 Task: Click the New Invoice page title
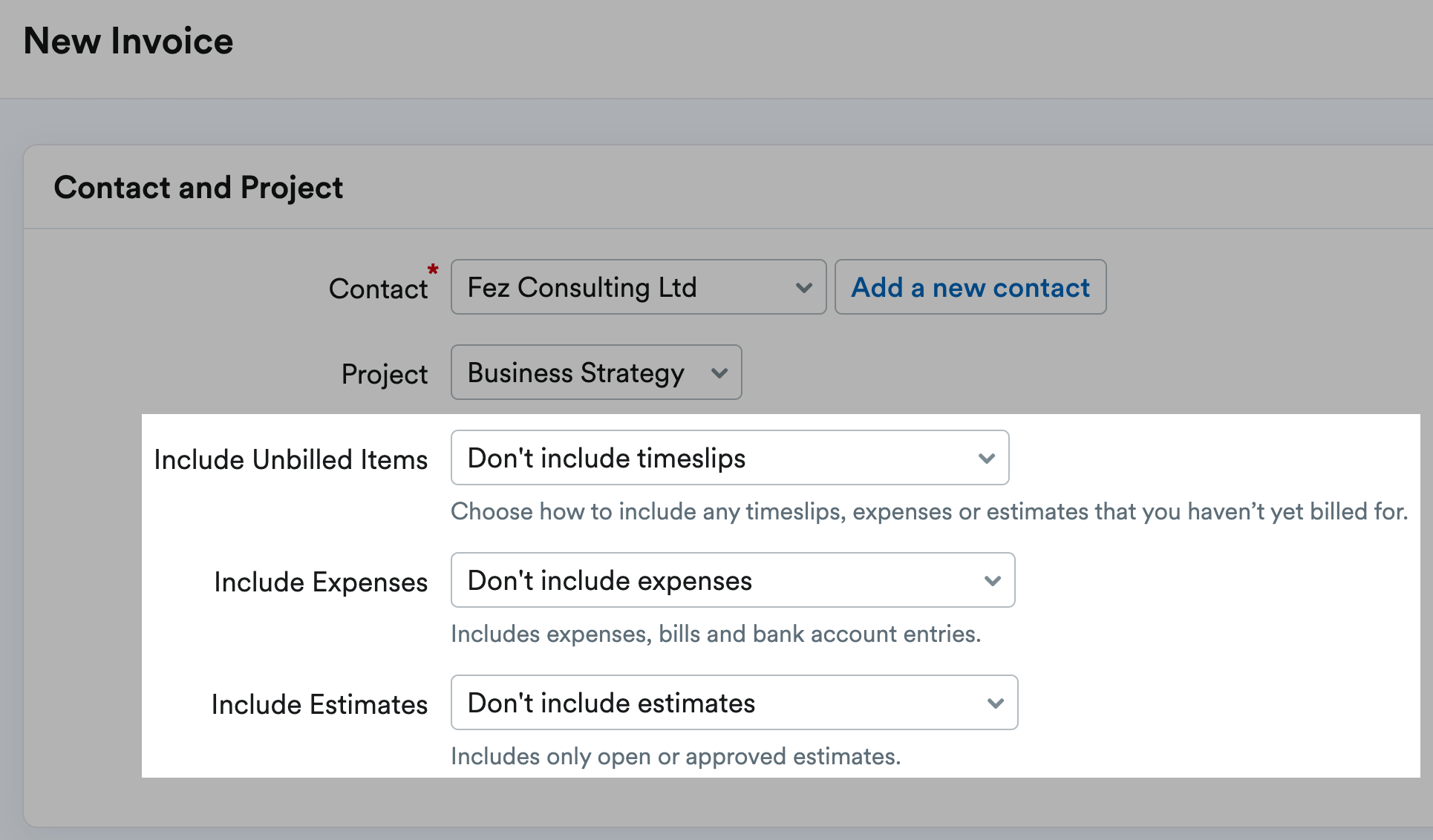tap(128, 41)
